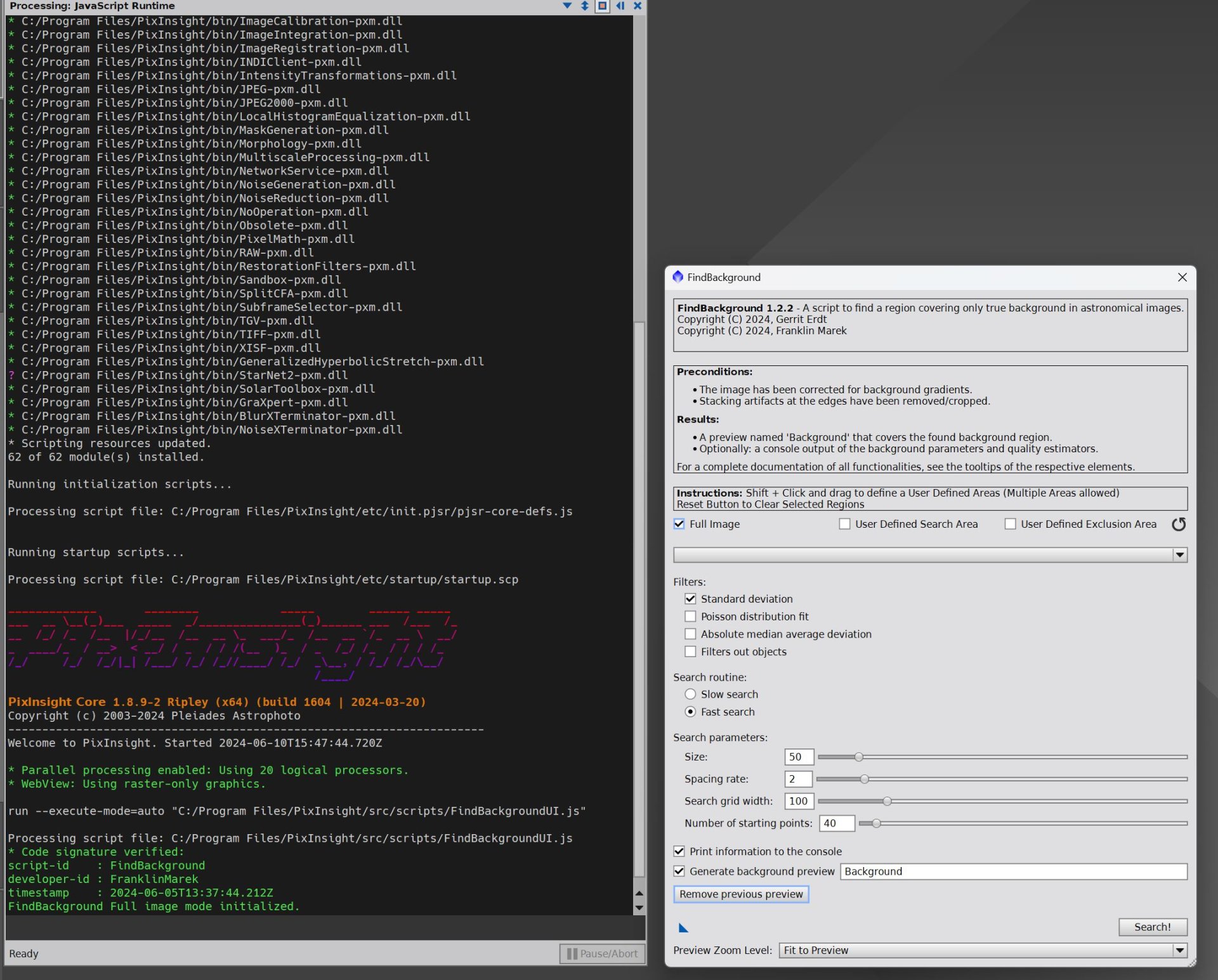Click the blue triangle new-instance icon
The image size is (1218, 980).
[683, 928]
